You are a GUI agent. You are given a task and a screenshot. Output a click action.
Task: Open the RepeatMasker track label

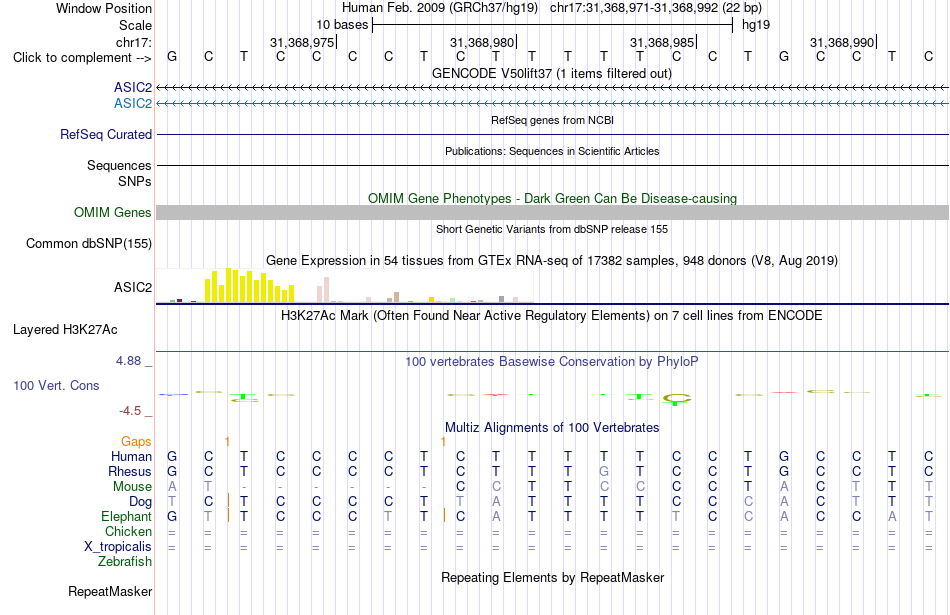[x=110, y=591]
